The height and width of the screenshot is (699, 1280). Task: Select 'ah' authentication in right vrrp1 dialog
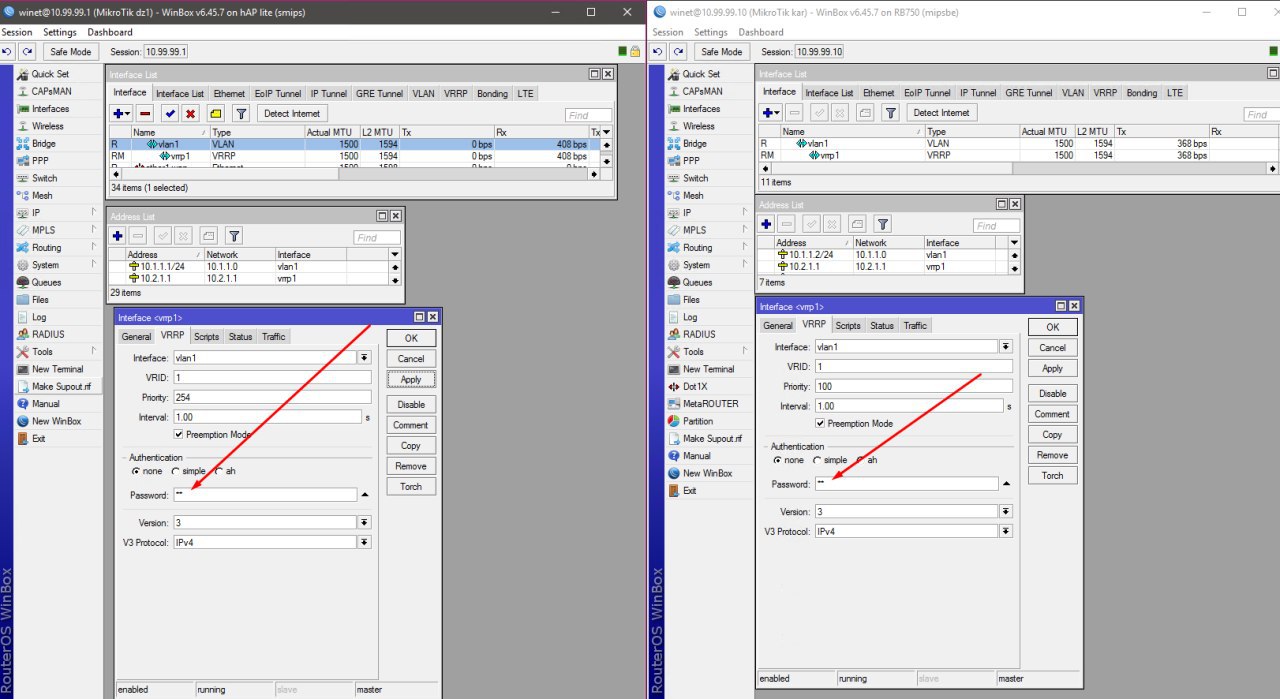[861, 460]
